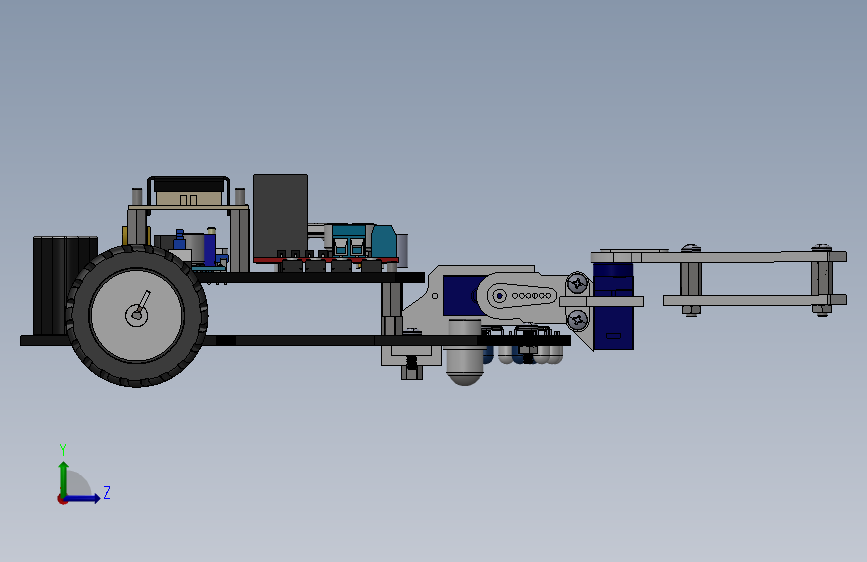Viewport: 867px width, 562px height.
Task: Select the black upper deck plate
Action: click(x=310, y=277)
